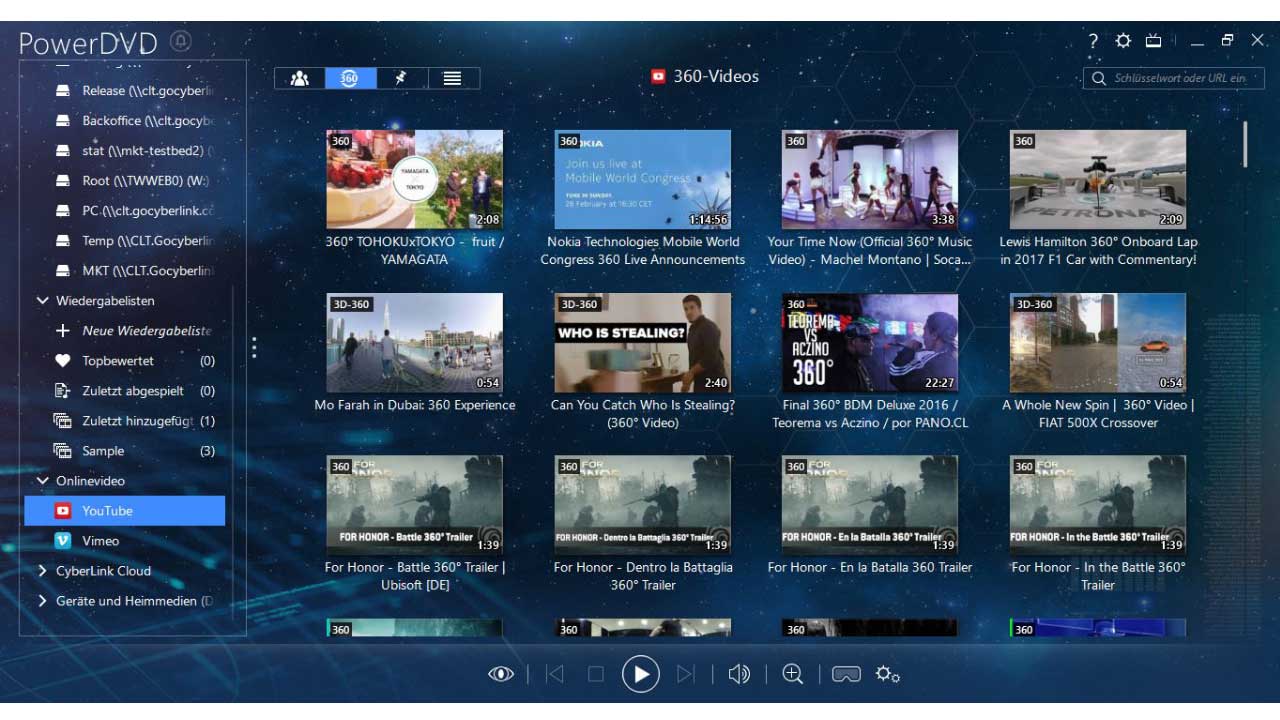This screenshot has height=720, width=1280.
Task: Collapse the Wiedergabelisten section
Action: (43, 301)
